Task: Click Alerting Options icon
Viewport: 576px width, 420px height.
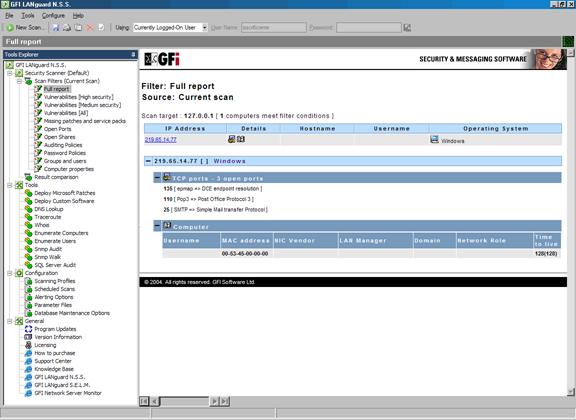Action: (28, 297)
